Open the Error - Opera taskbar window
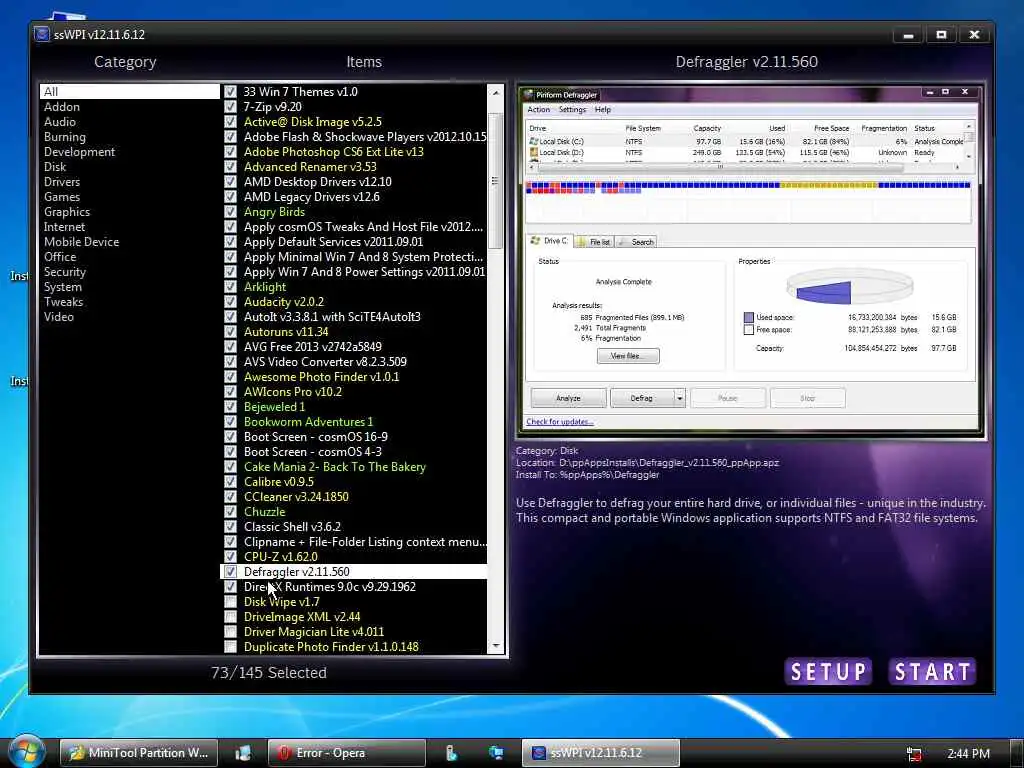Viewport: 1024px width, 768px height. click(346, 753)
